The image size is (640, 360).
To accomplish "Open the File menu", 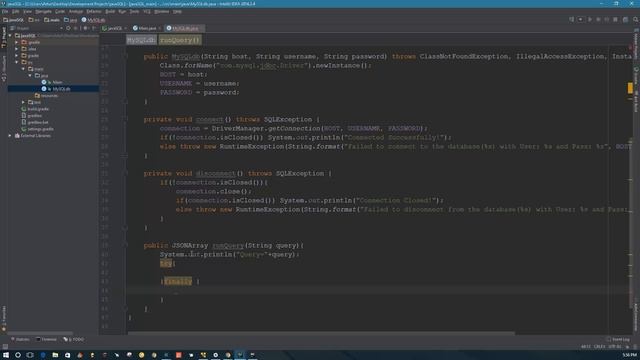I will (5, 12).
